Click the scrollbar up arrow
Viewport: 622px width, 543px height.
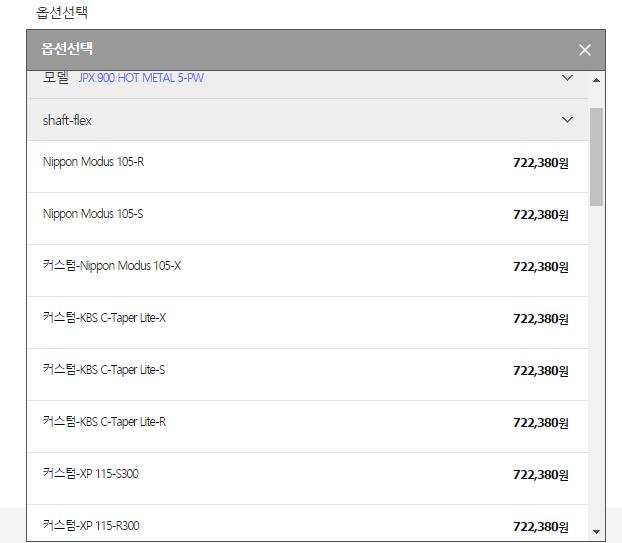(x=597, y=79)
